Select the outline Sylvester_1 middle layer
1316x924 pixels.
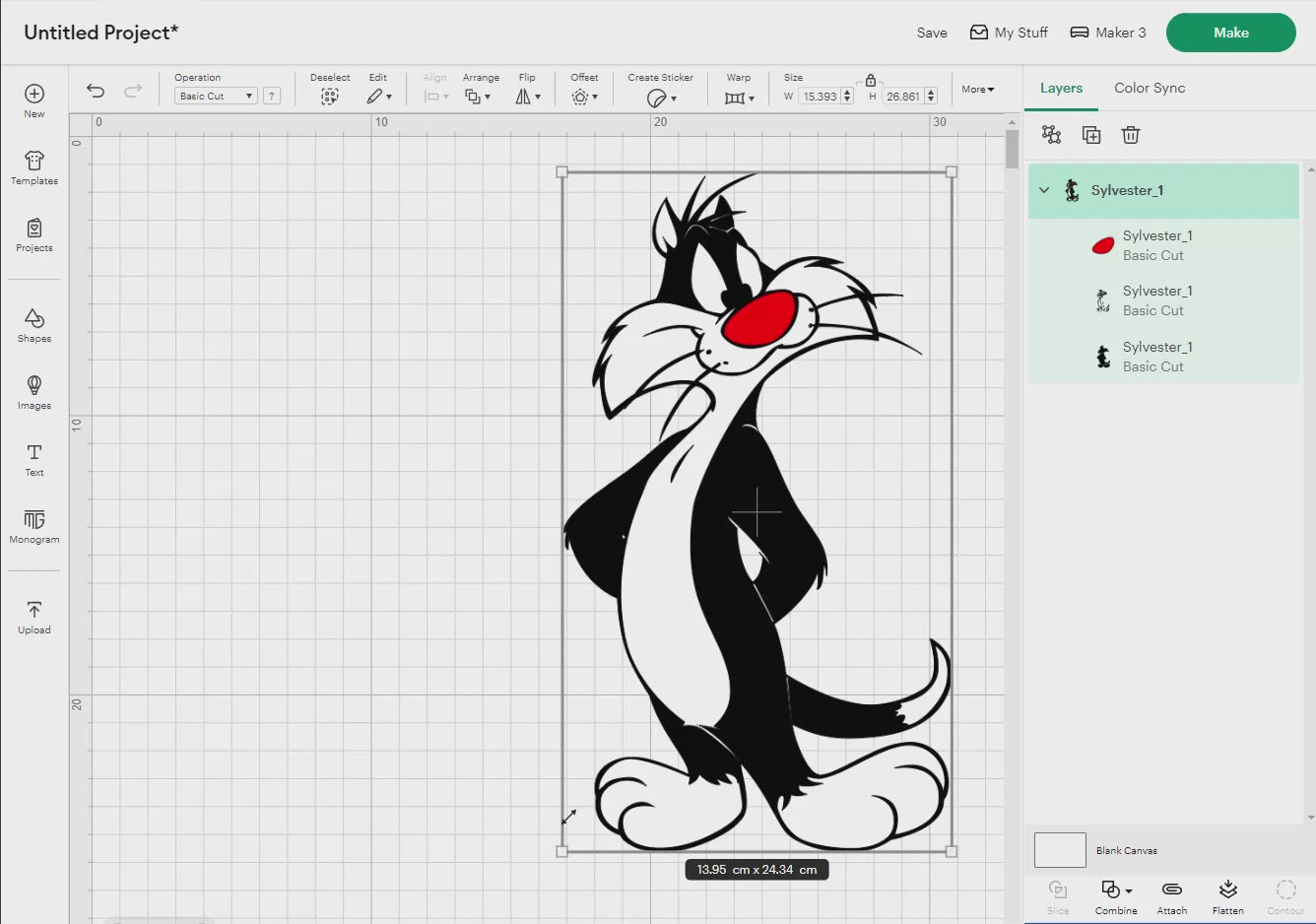pos(1163,300)
